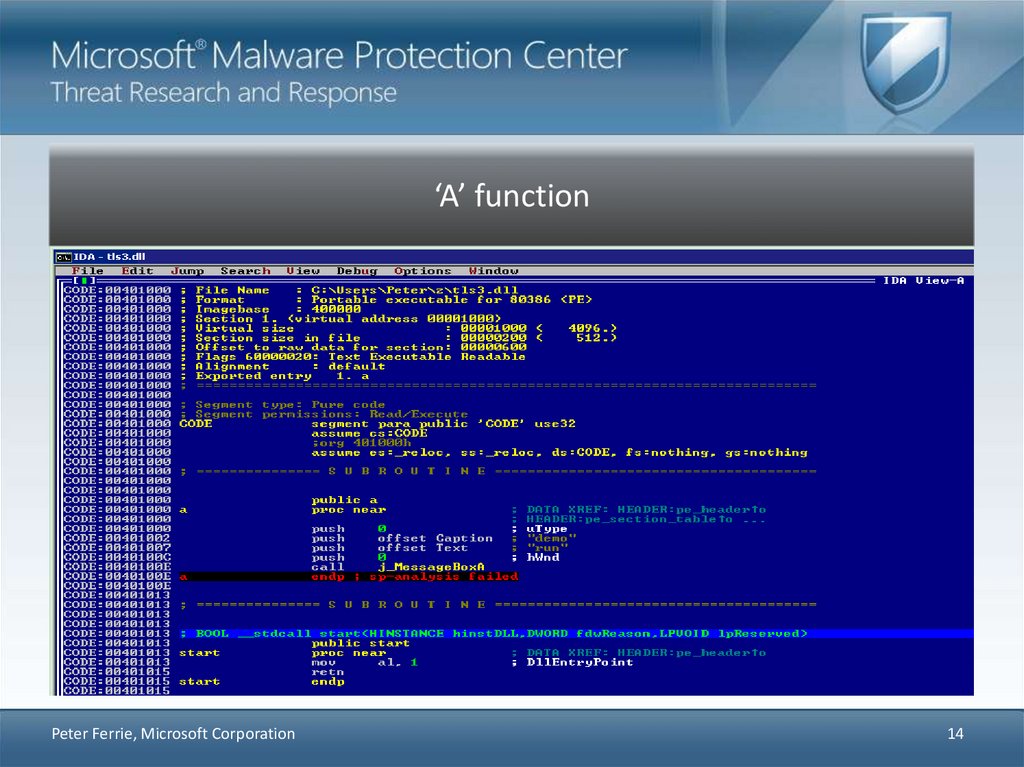Click the IDA View-A window label

point(923,280)
